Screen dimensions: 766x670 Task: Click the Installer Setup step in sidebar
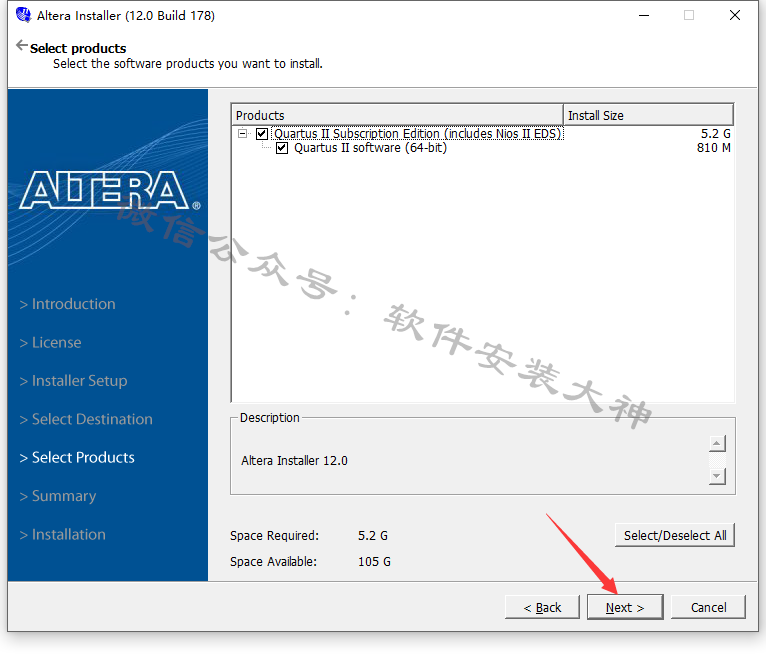coord(73,381)
